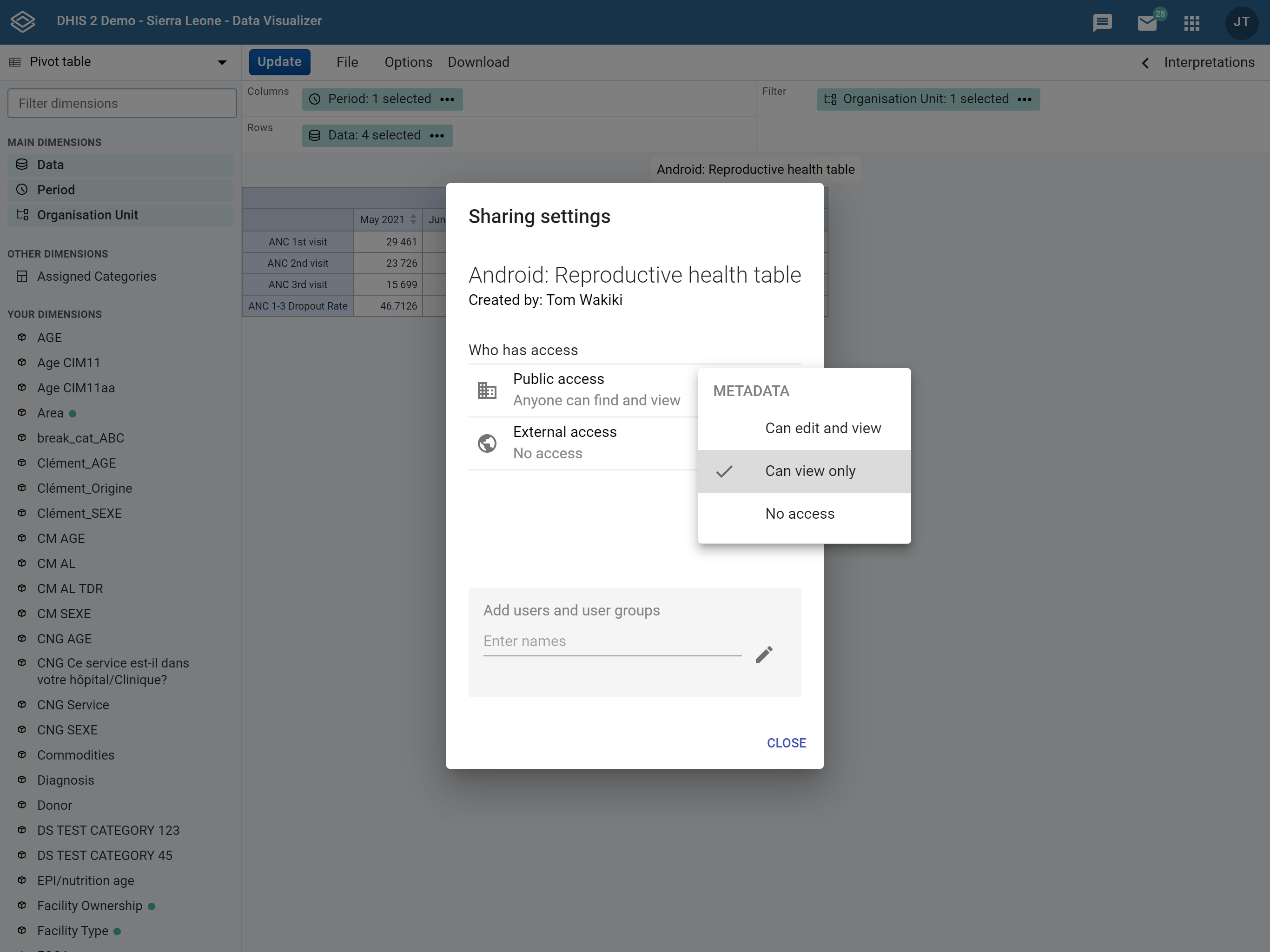Choose Can edit and view option
1270x952 pixels.
pos(804,428)
